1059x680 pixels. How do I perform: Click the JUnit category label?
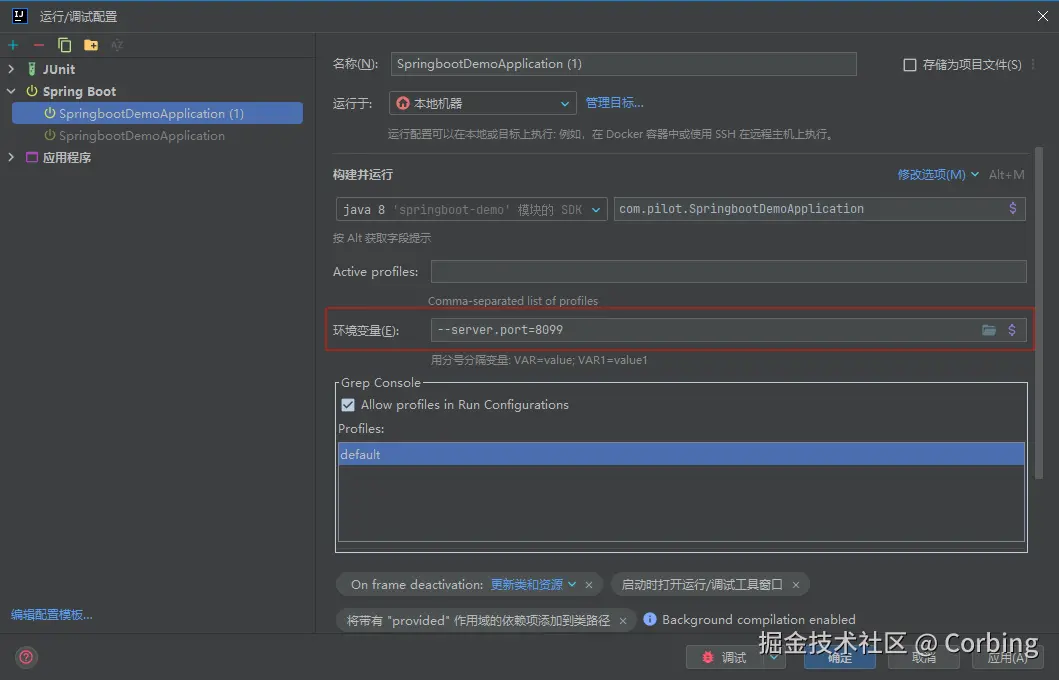coord(59,70)
